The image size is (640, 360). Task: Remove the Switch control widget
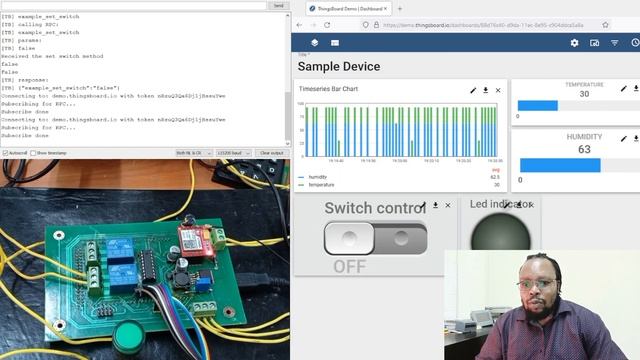pos(448,205)
